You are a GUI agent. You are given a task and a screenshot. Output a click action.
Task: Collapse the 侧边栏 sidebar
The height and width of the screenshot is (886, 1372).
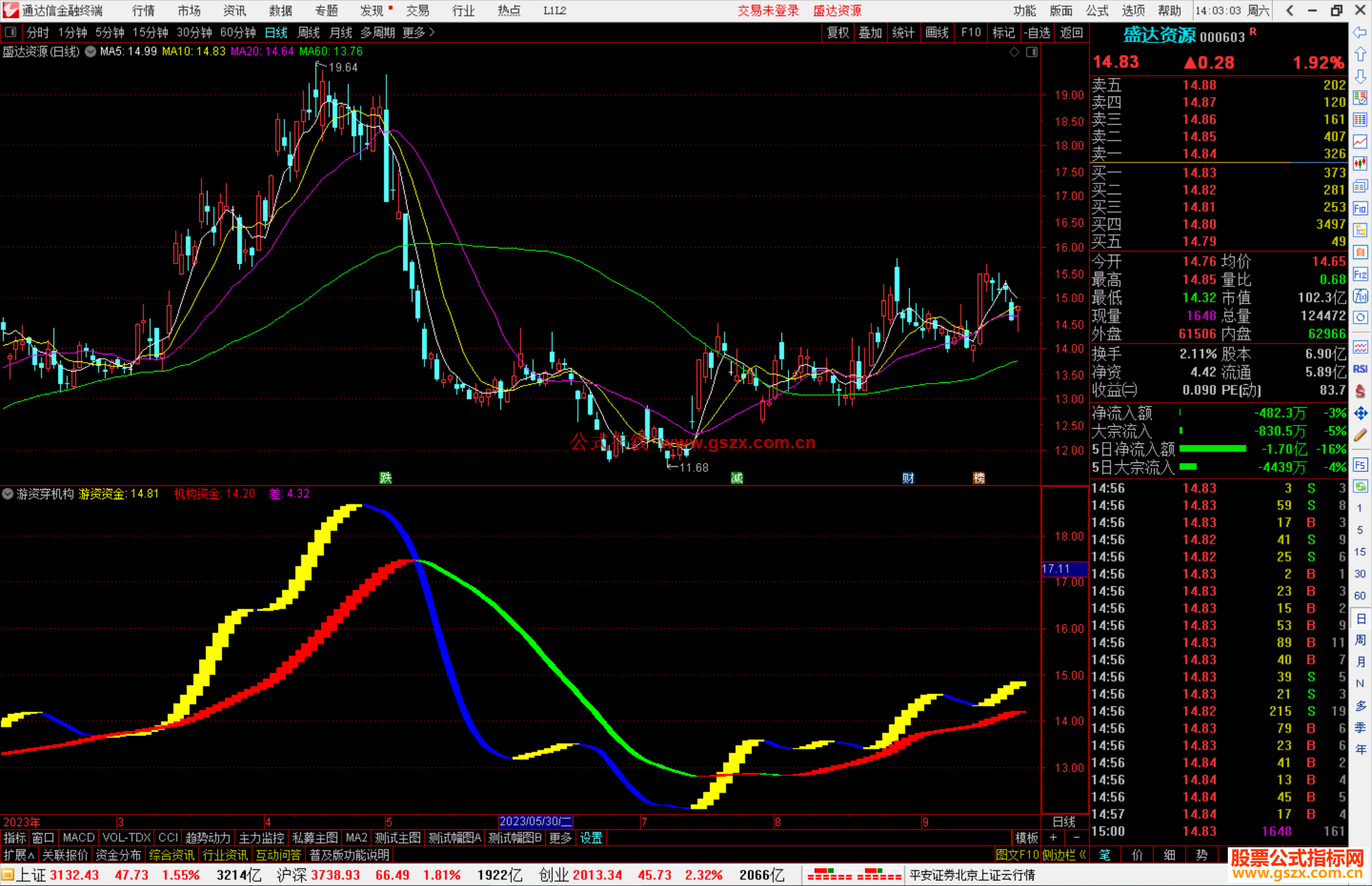[1064, 855]
